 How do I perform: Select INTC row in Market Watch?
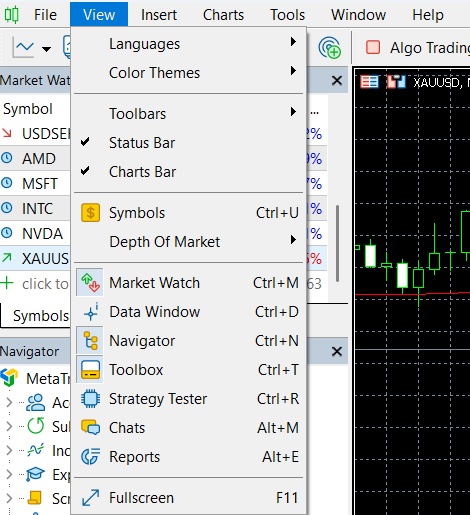click(35, 209)
